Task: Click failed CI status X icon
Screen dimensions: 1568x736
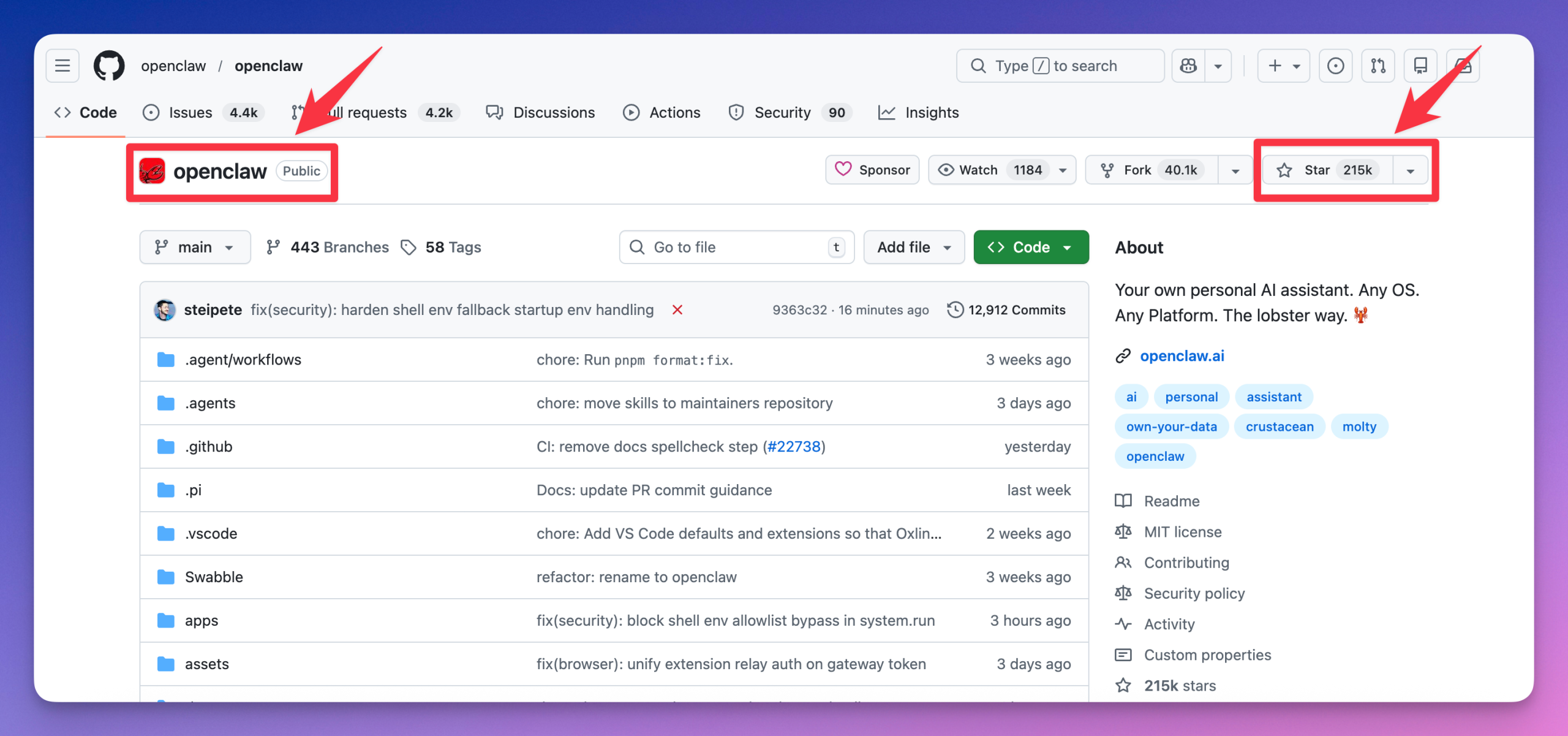Action: click(x=677, y=310)
